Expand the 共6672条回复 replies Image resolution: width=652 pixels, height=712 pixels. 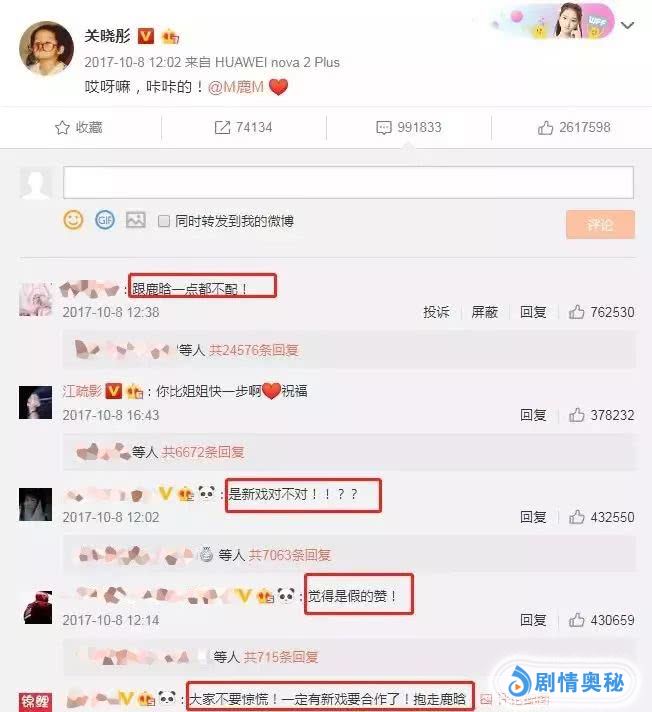(x=203, y=452)
